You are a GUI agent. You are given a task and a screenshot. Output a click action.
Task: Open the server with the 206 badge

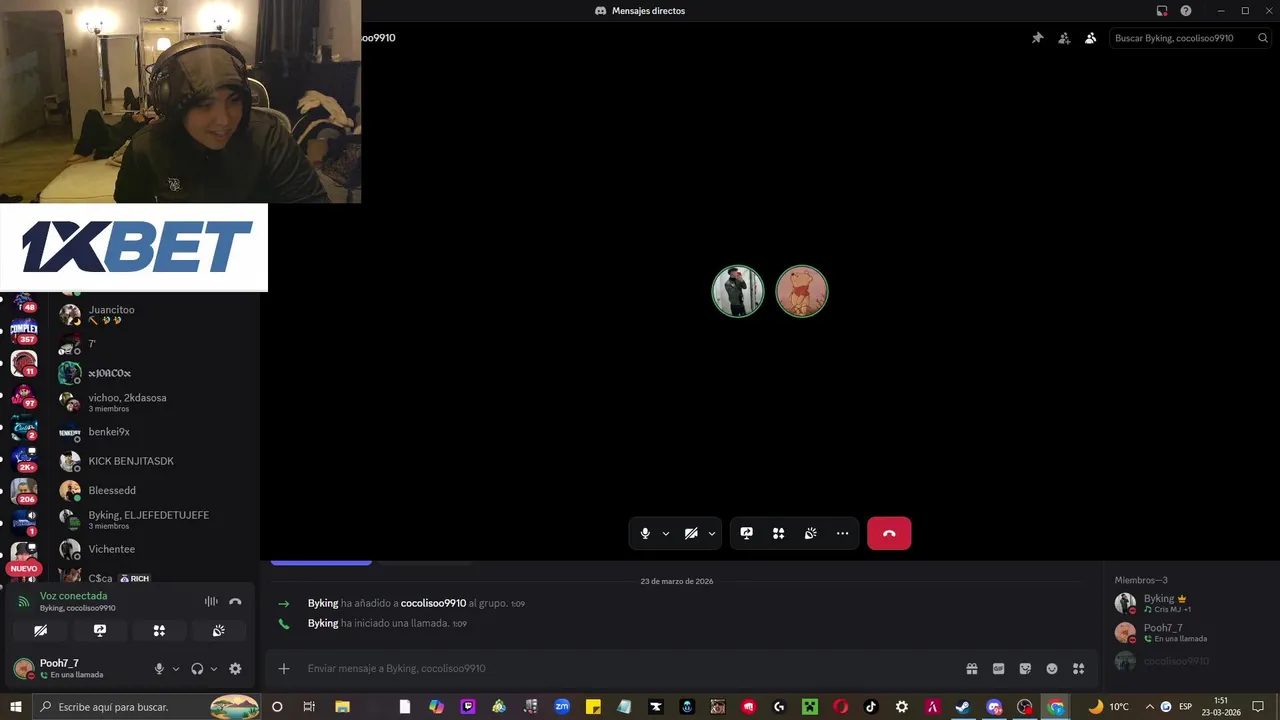[x=24, y=491]
